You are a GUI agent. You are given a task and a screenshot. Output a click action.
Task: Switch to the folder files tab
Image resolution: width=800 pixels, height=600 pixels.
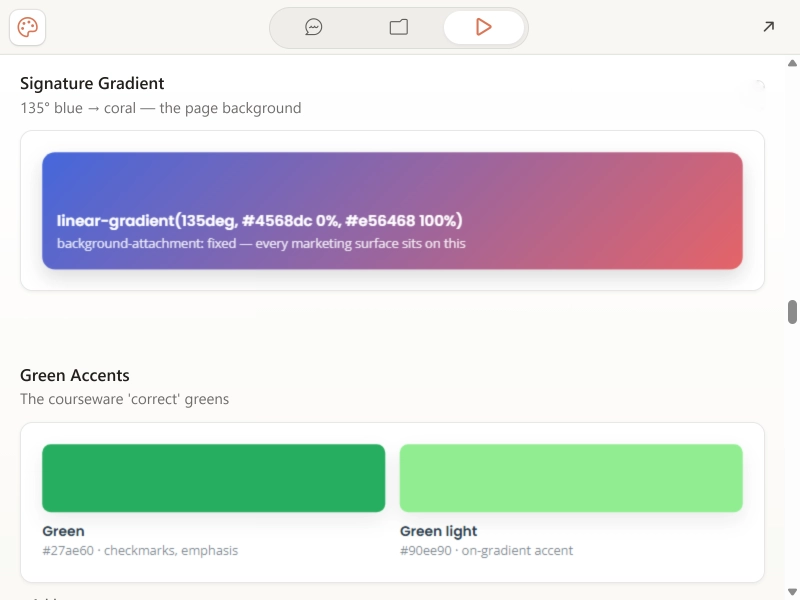[x=398, y=27]
